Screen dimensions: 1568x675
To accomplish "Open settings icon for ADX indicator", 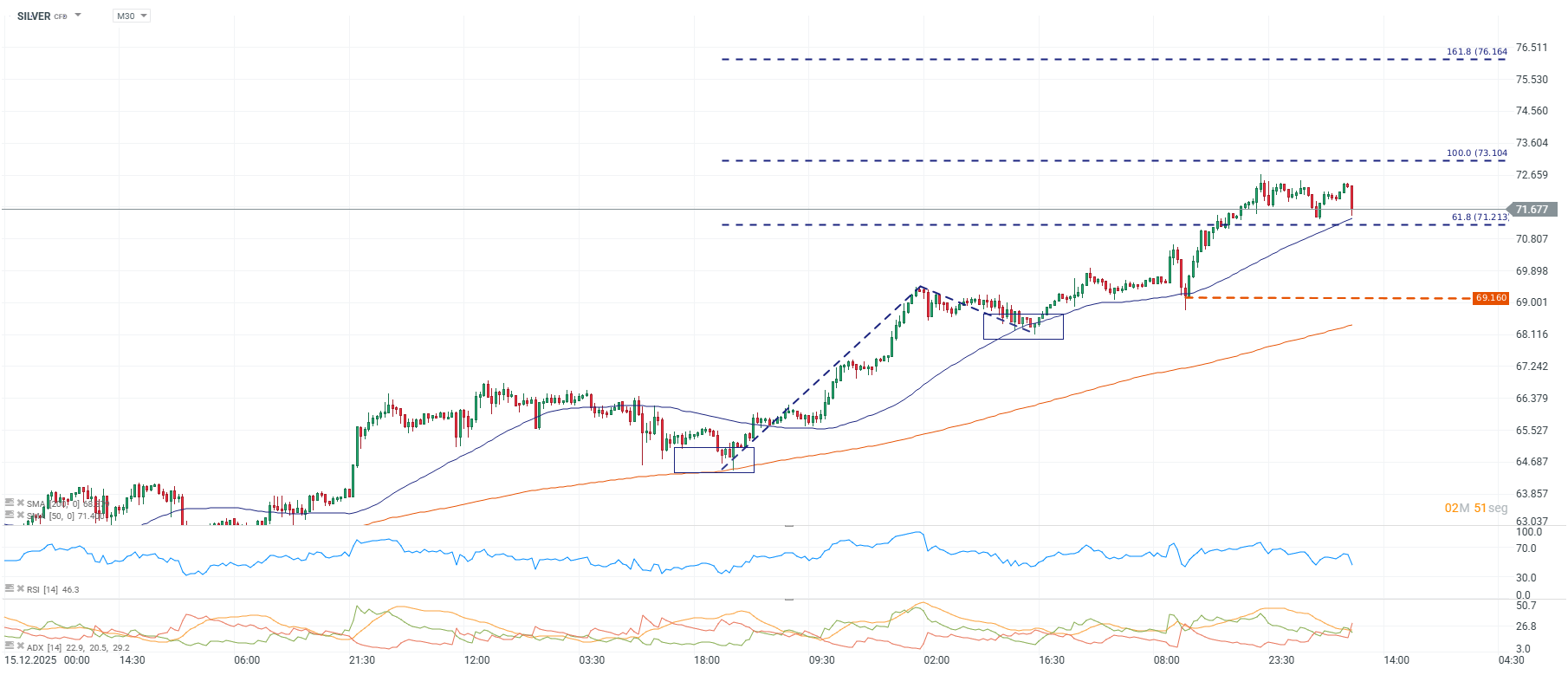I will coord(10,646).
